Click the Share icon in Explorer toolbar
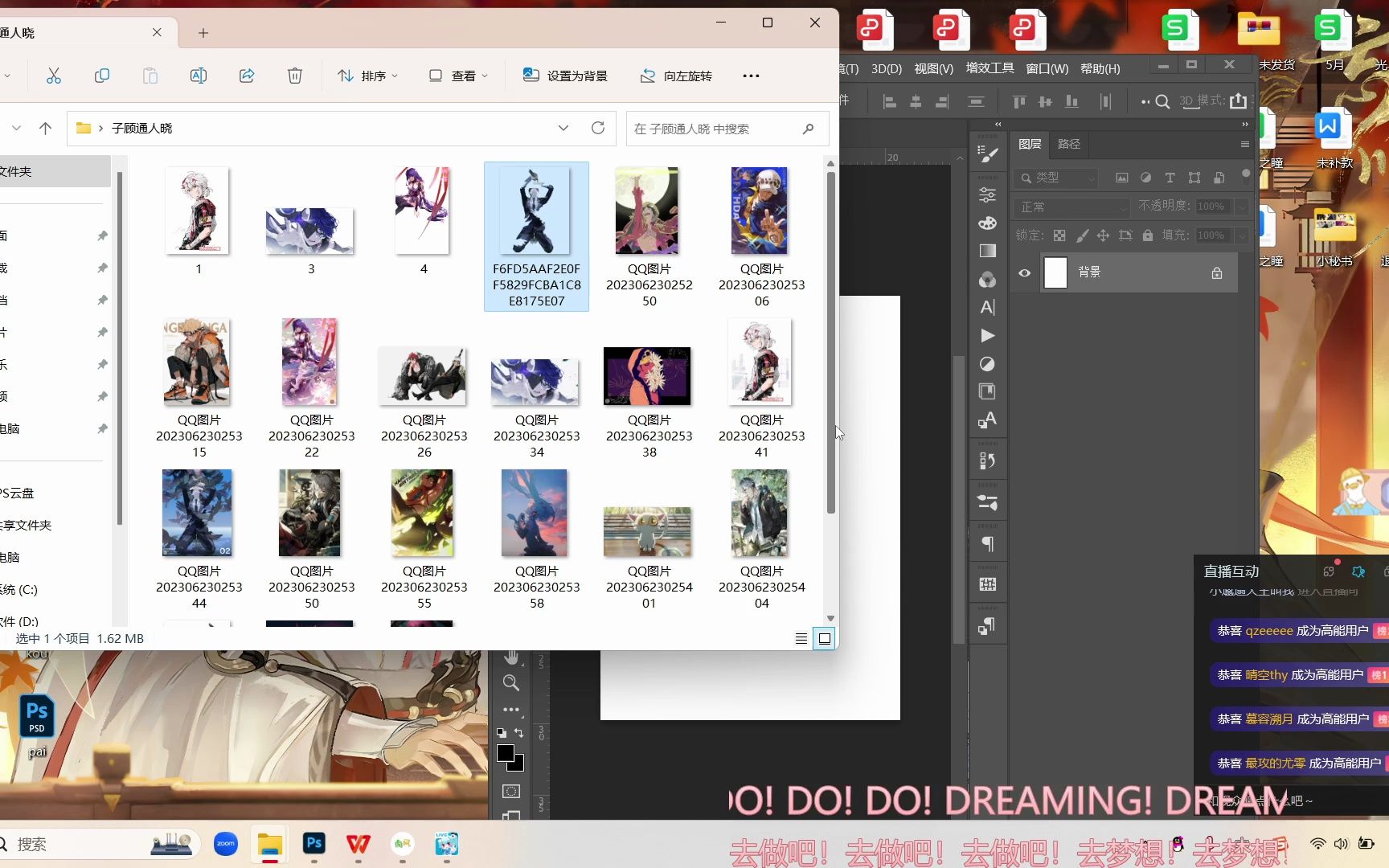This screenshot has width=1389, height=868. click(247, 76)
